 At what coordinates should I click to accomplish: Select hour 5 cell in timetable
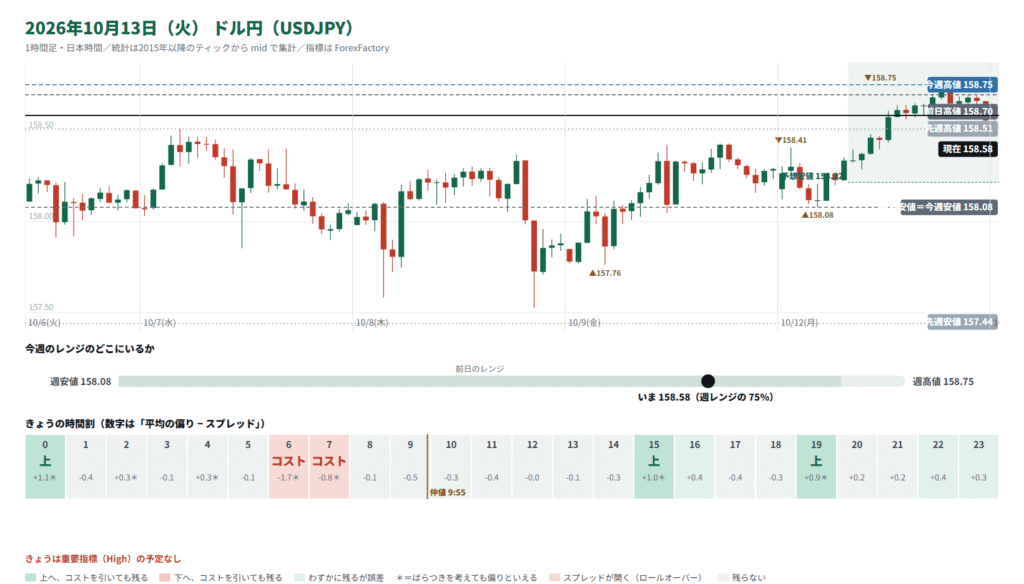(x=248, y=466)
